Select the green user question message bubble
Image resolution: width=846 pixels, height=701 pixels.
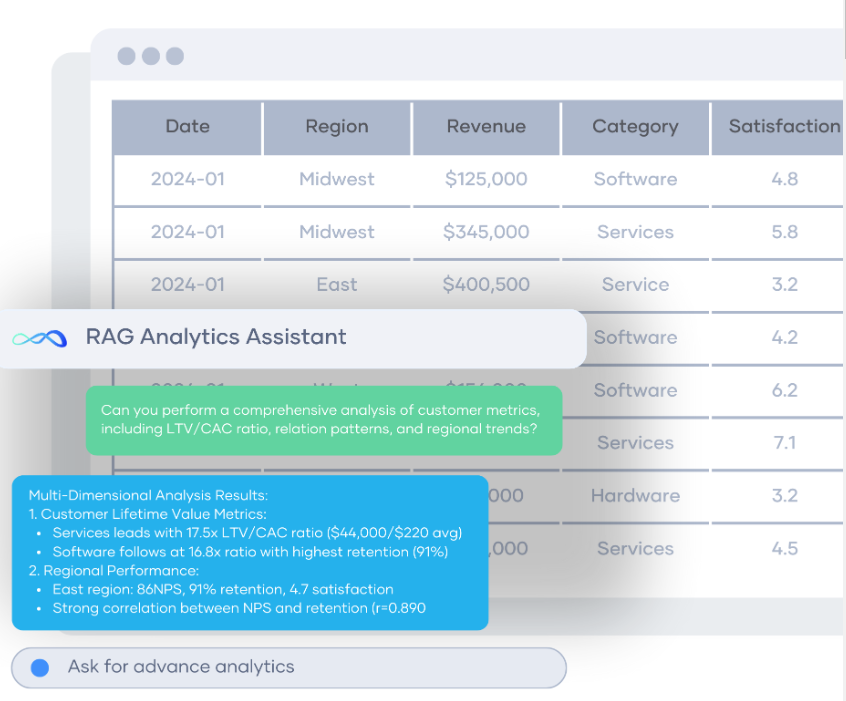click(323, 420)
